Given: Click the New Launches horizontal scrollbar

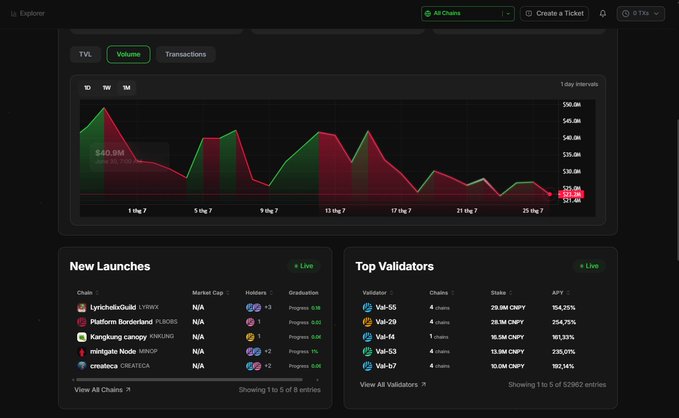Looking at the screenshot, I should point(189,380).
